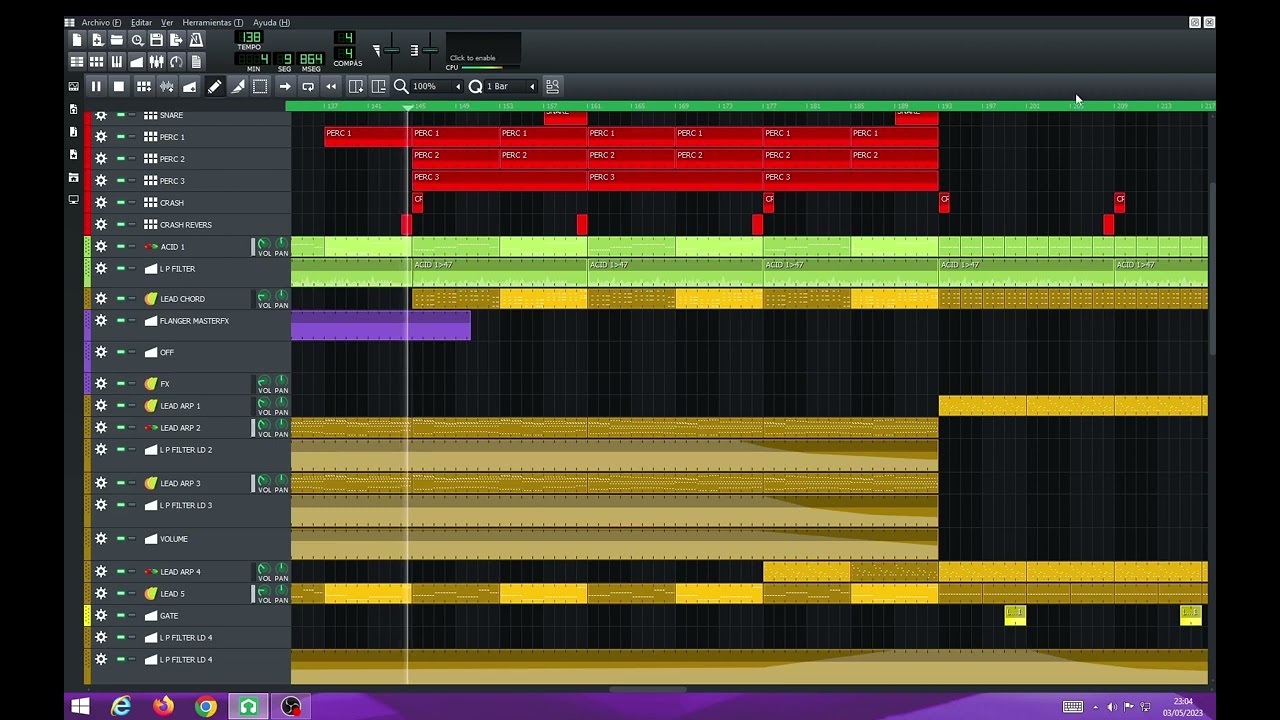Create a new project with the toolbar icon
This screenshot has width=1280, height=720.
click(77, 40)
